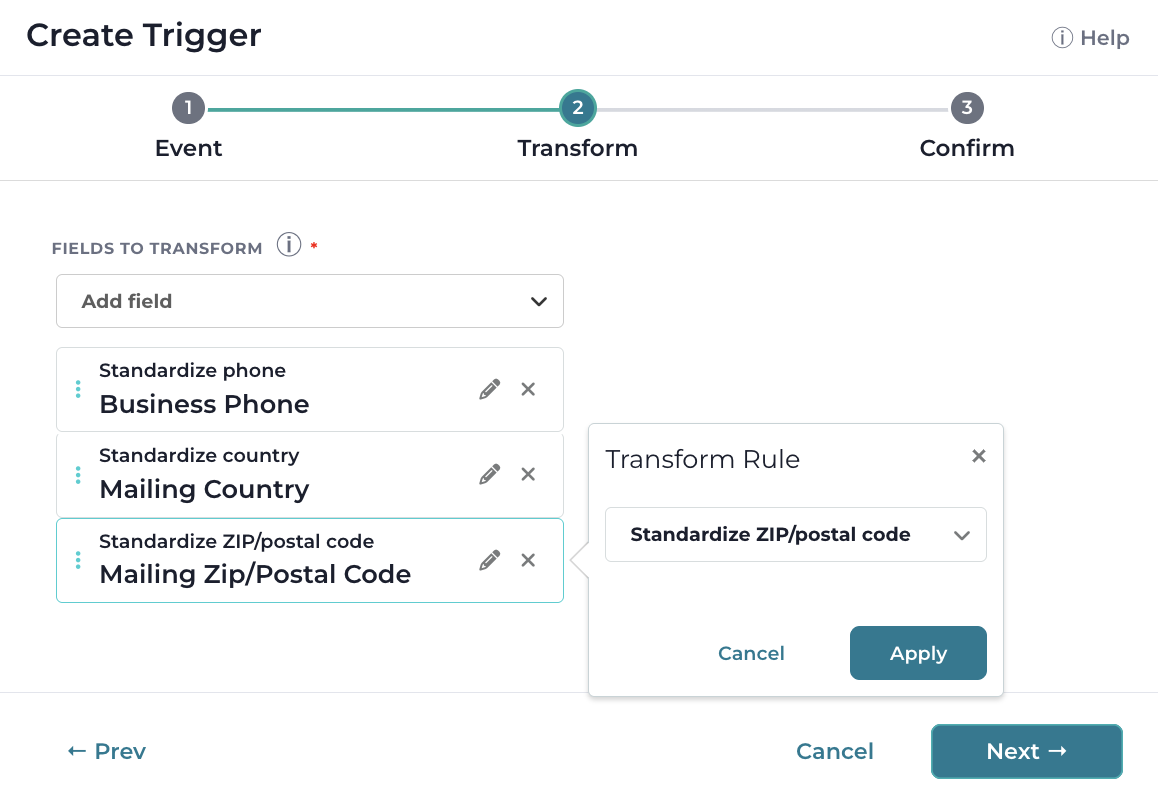The width and height of the screenshot is (1158, 800).
Task: Grab the Business Phone drag handle
Action: (x=78, y=389)
